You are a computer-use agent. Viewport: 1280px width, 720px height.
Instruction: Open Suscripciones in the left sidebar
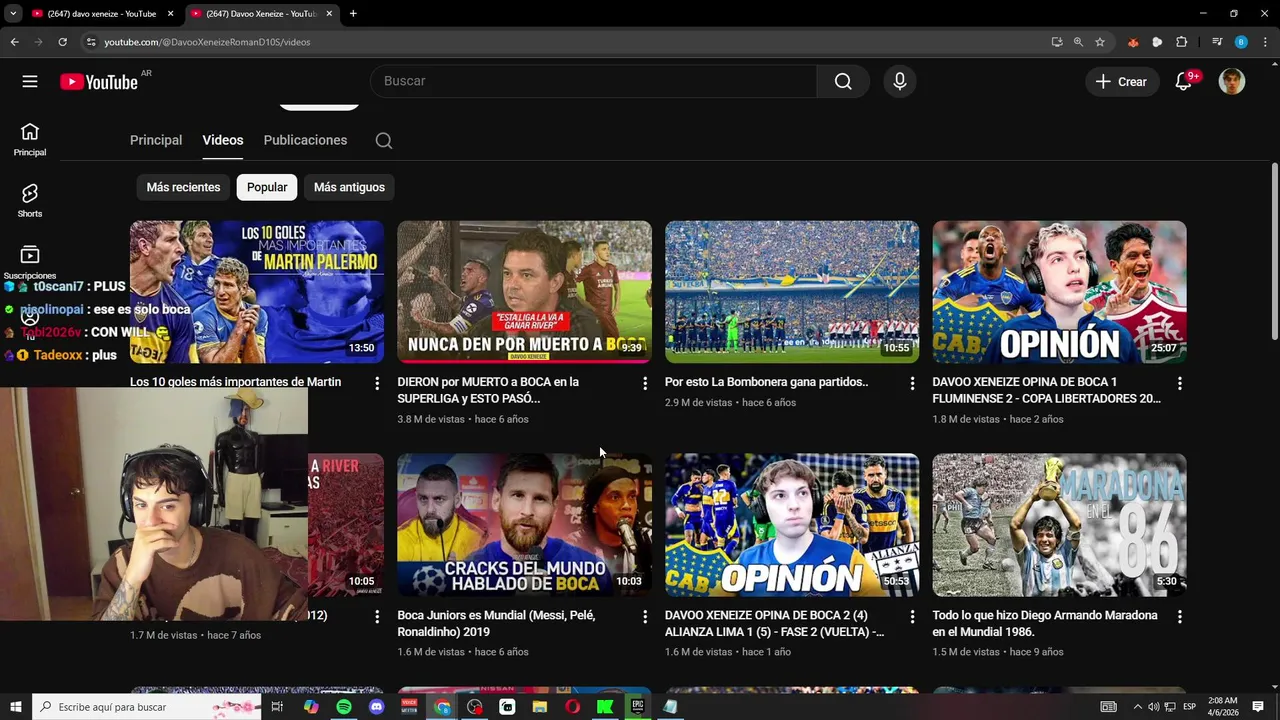pyautogui.click(x=30, y=263)
